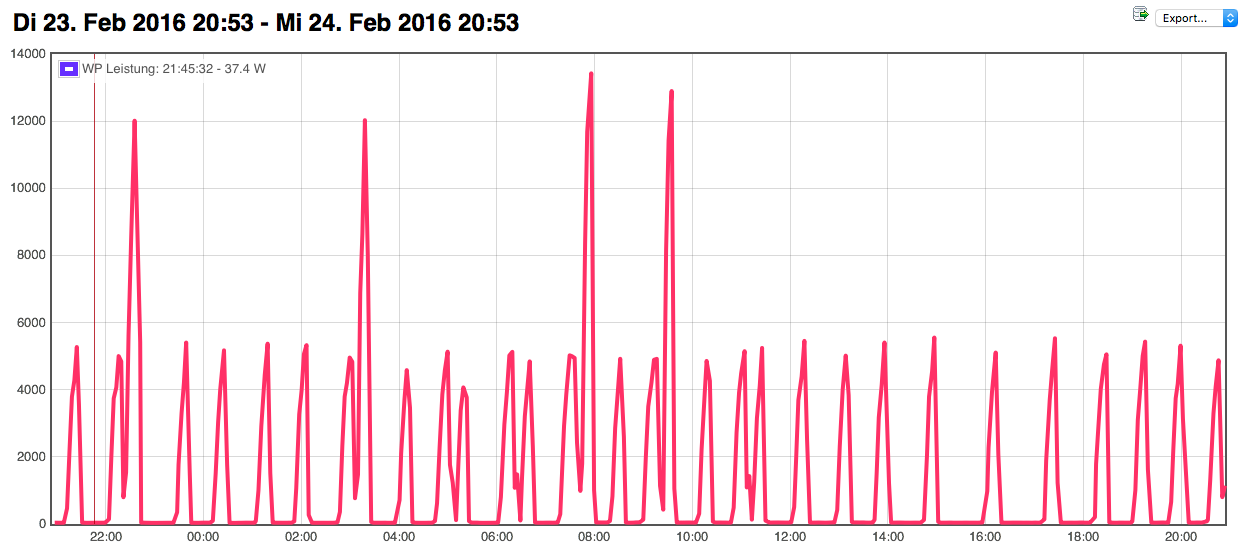Click the export data icon beside Export
The image size is (1242, 552).
tap(1140, 14)
